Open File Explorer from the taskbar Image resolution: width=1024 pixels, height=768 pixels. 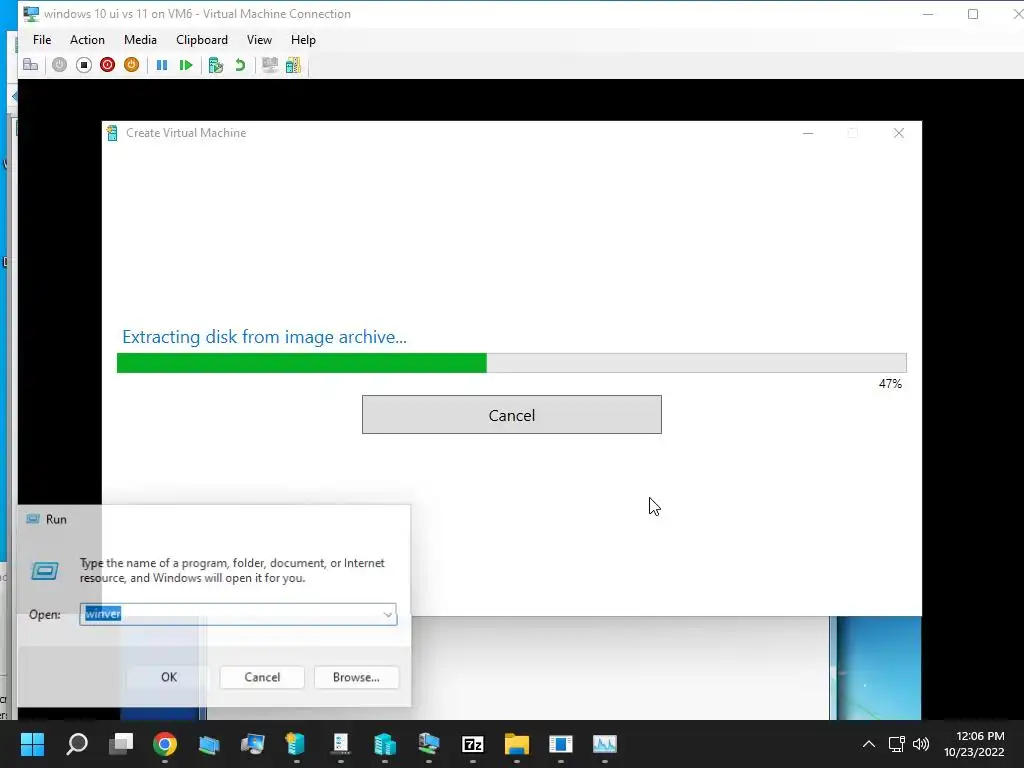pyautogui.click(x=517, y=744)
